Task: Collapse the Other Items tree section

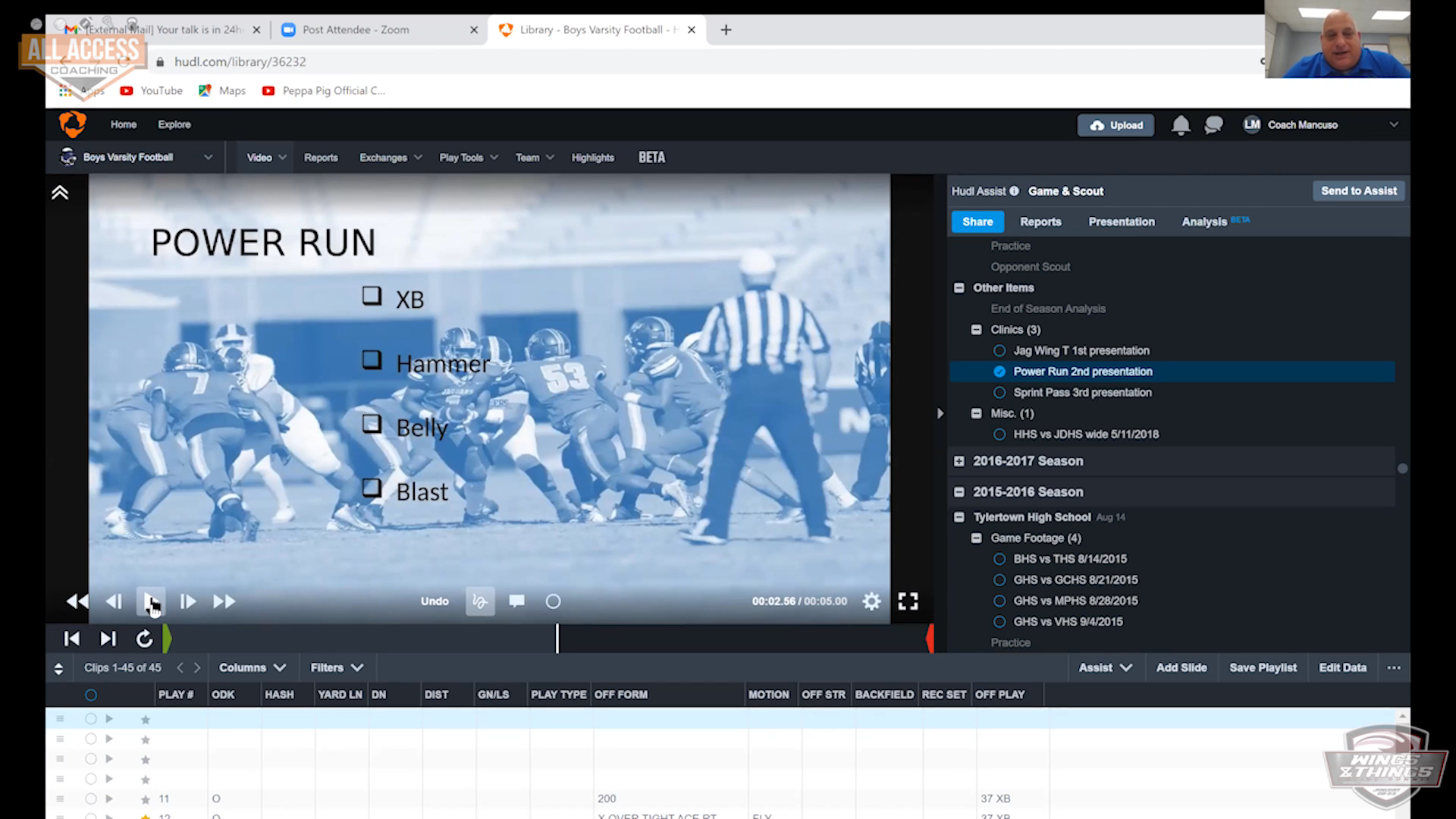Action: pyautogui.click(x=959, y=288)
